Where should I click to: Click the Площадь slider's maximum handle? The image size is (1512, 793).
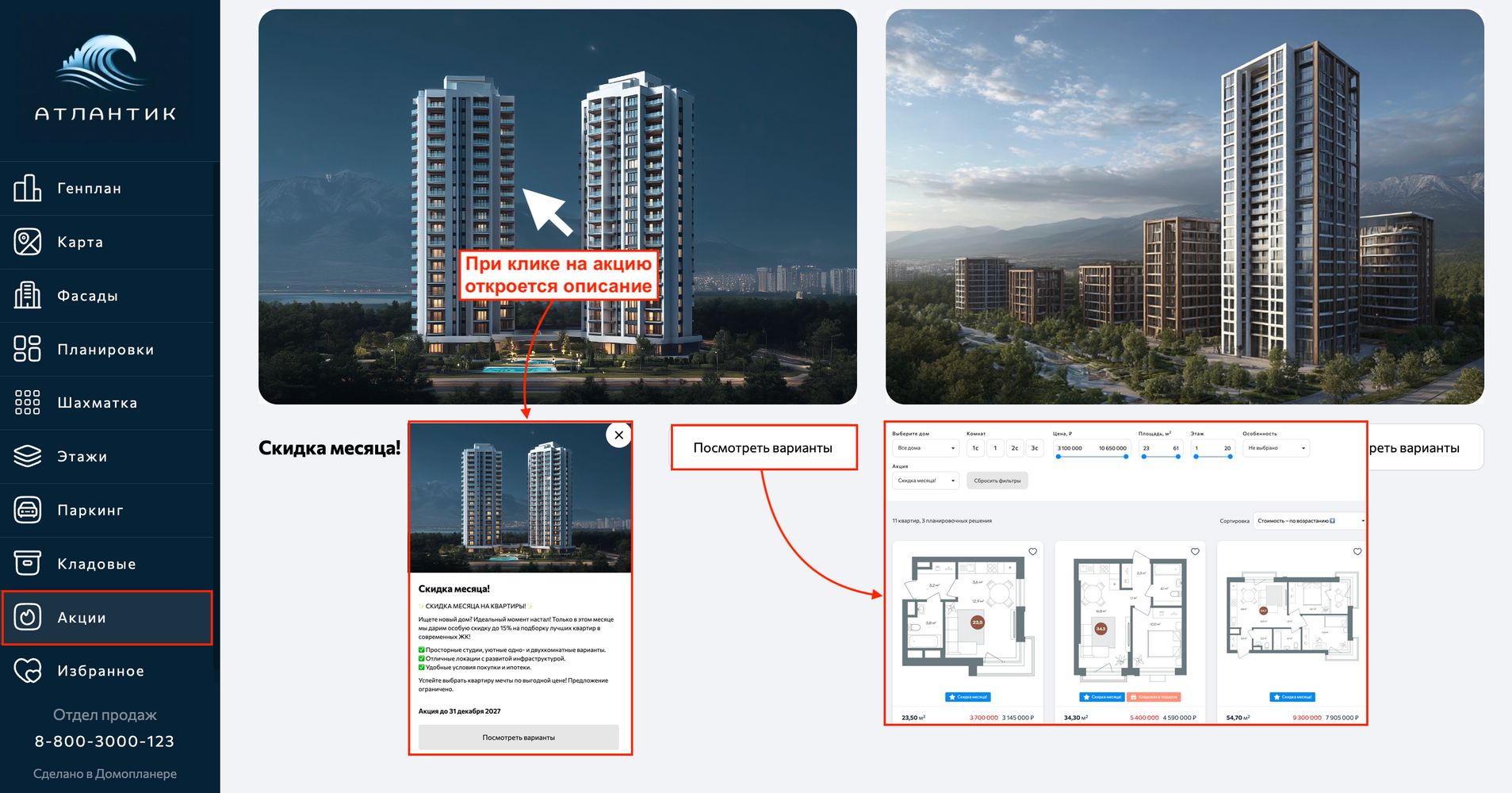[x=1177, y=457]
